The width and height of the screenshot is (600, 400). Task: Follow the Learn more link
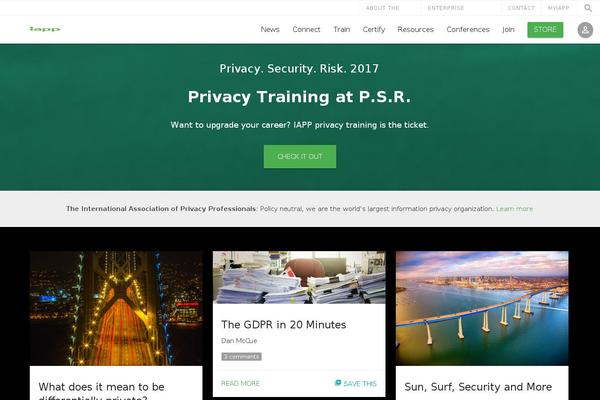point(514,209)
